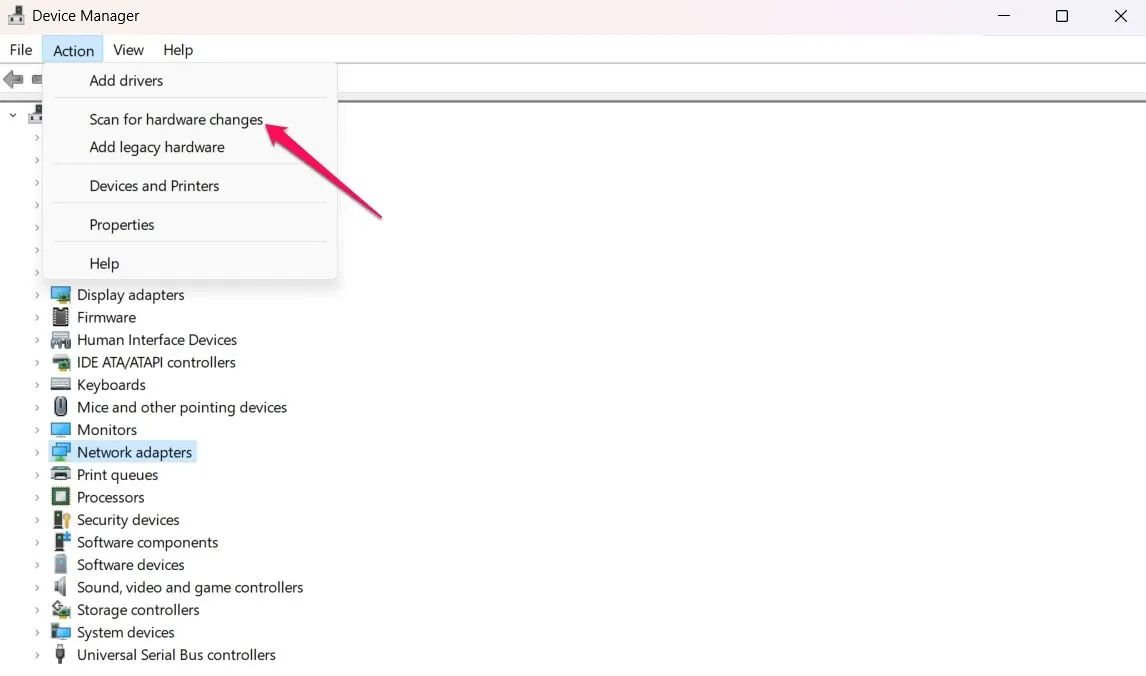Open the File menu

20,50
